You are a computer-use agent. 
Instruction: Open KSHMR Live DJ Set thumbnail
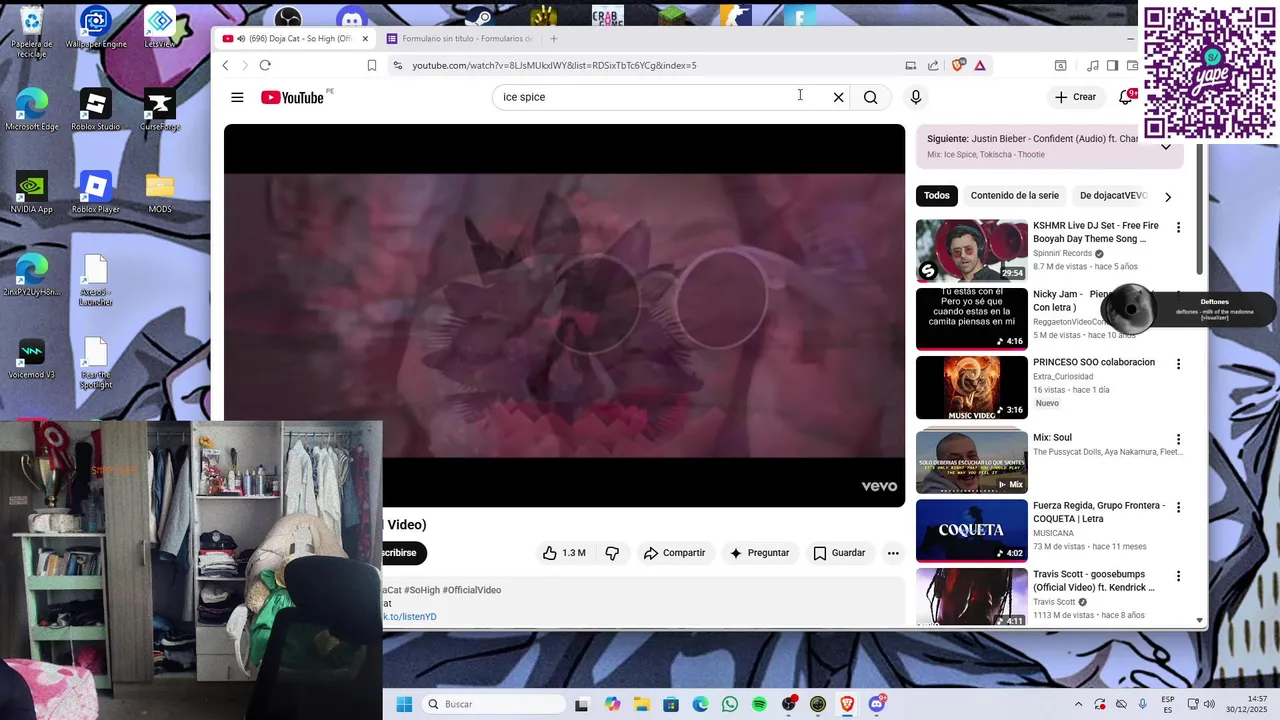tap(971, 250)
